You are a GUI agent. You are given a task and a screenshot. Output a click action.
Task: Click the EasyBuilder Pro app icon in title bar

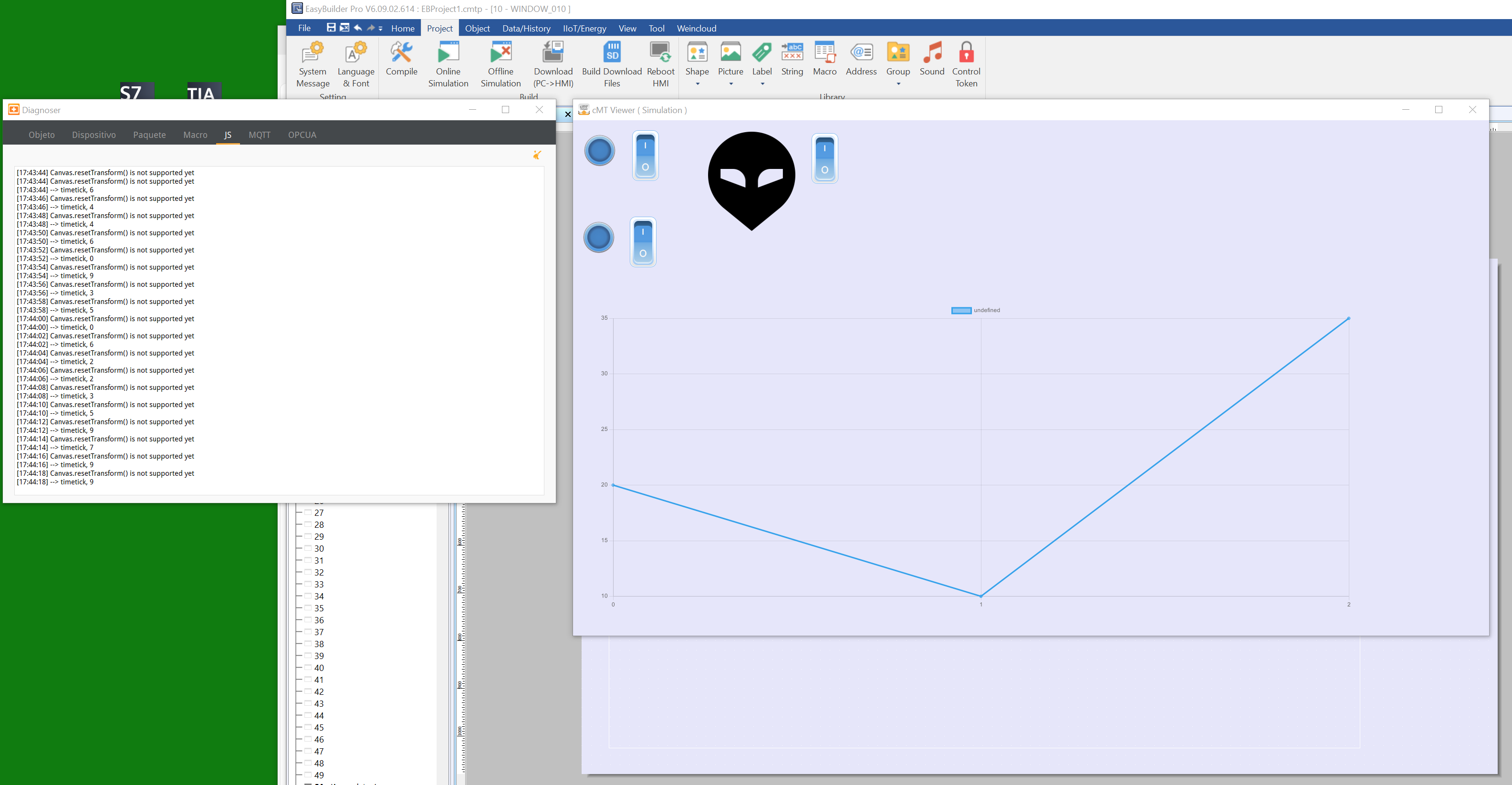tap(297, 8)
